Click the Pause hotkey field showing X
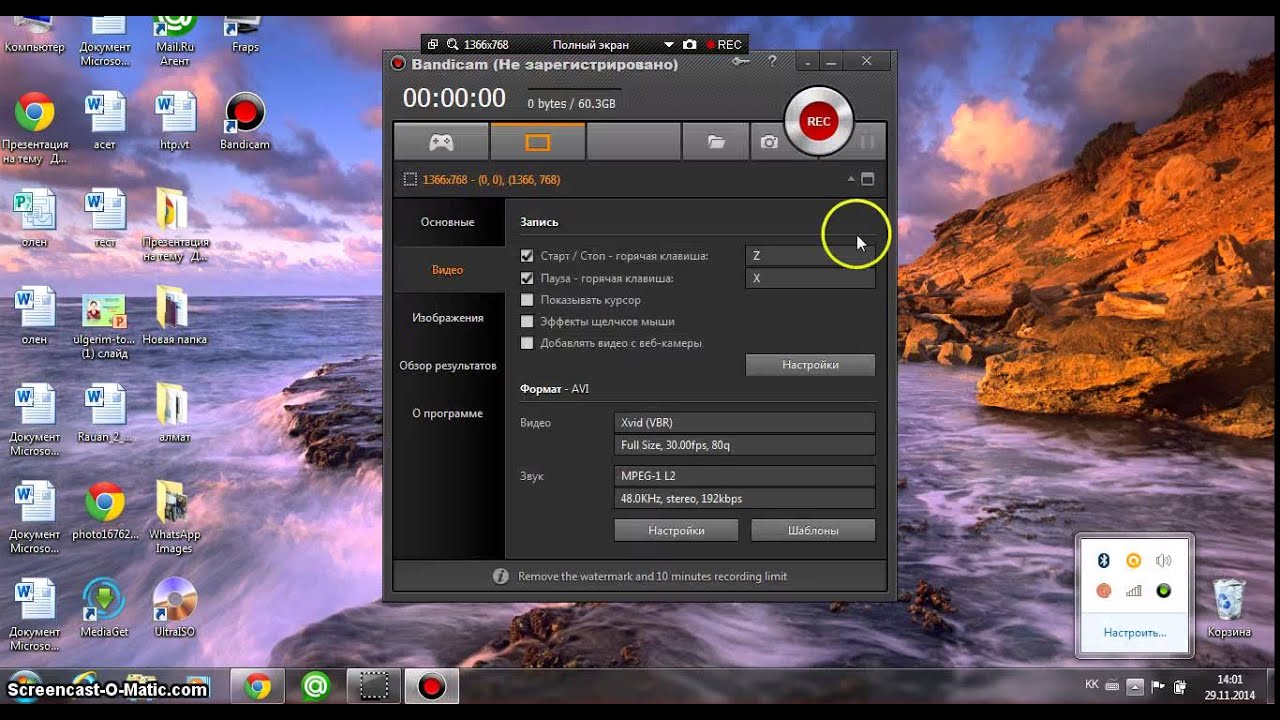 (810, 278)
